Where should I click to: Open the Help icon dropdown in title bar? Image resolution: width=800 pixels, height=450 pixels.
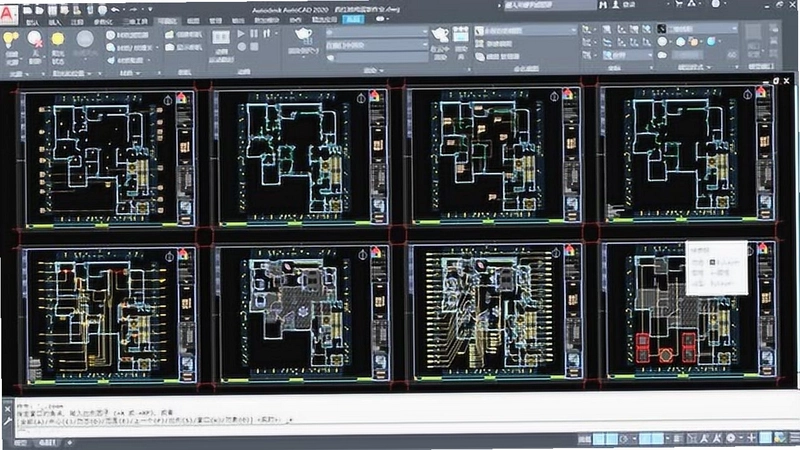click(716, 4)
